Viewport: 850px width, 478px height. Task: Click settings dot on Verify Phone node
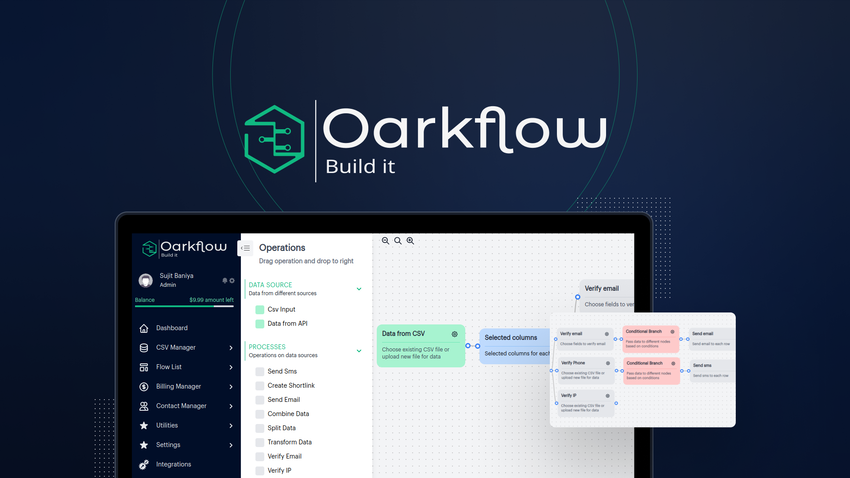click(x=608, y=363)
